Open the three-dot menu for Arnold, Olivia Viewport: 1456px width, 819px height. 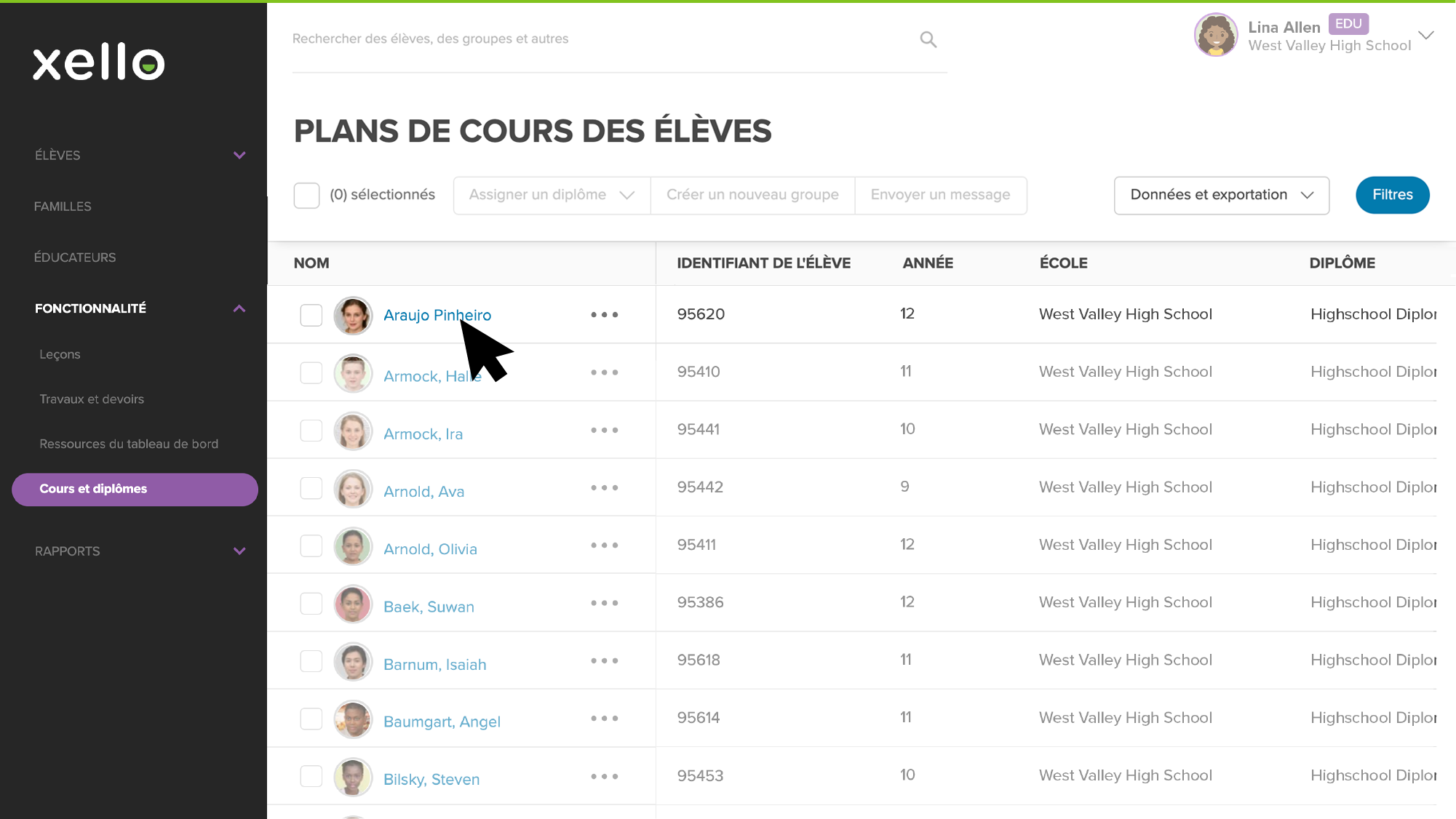(604, 546)
